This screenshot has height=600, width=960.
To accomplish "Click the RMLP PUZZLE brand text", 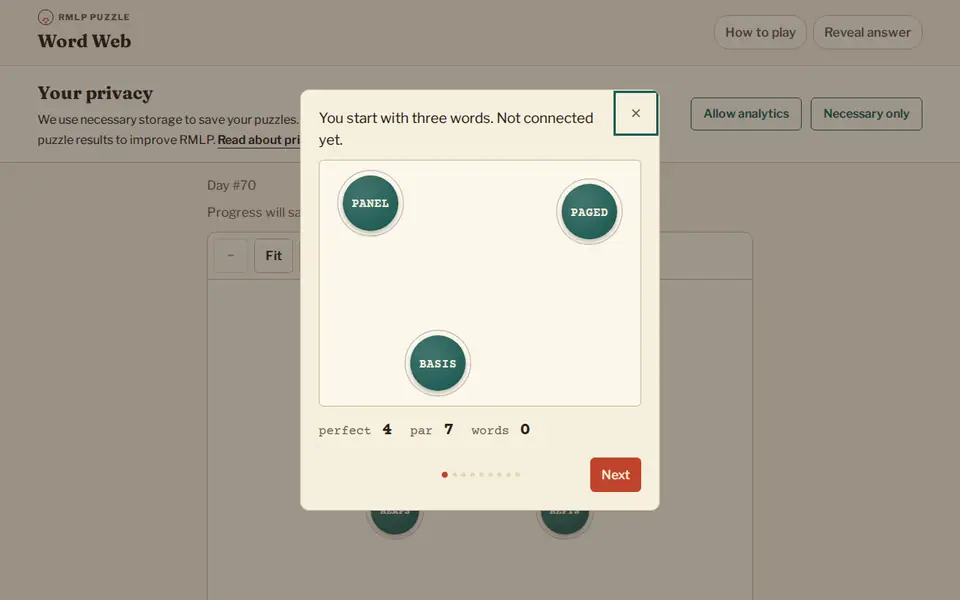I will (94, 17).
